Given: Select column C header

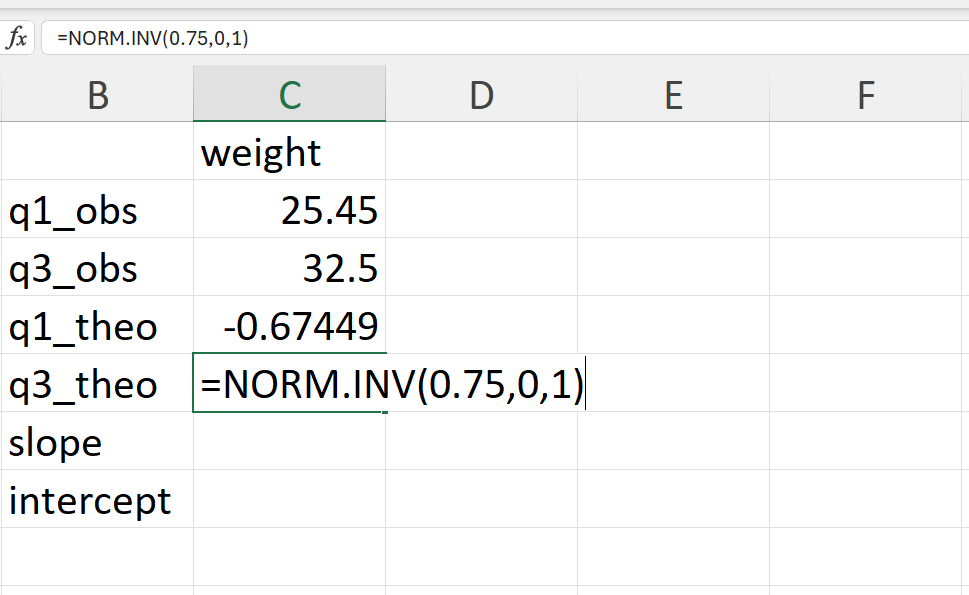Looking at the screenshot, I should (289, 95).
